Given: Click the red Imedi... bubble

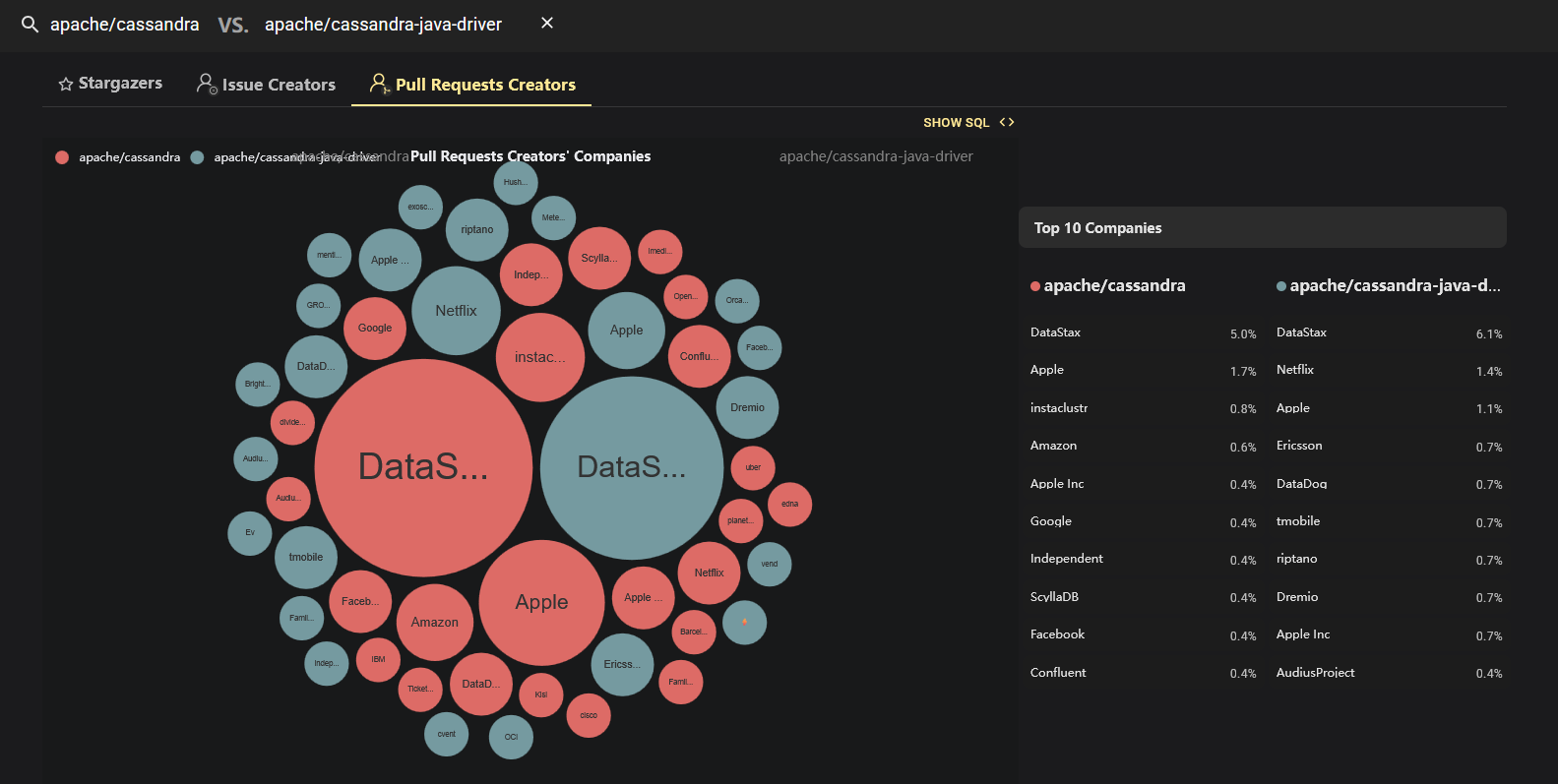Looking at the screenshot, I should tap(659, 252).
